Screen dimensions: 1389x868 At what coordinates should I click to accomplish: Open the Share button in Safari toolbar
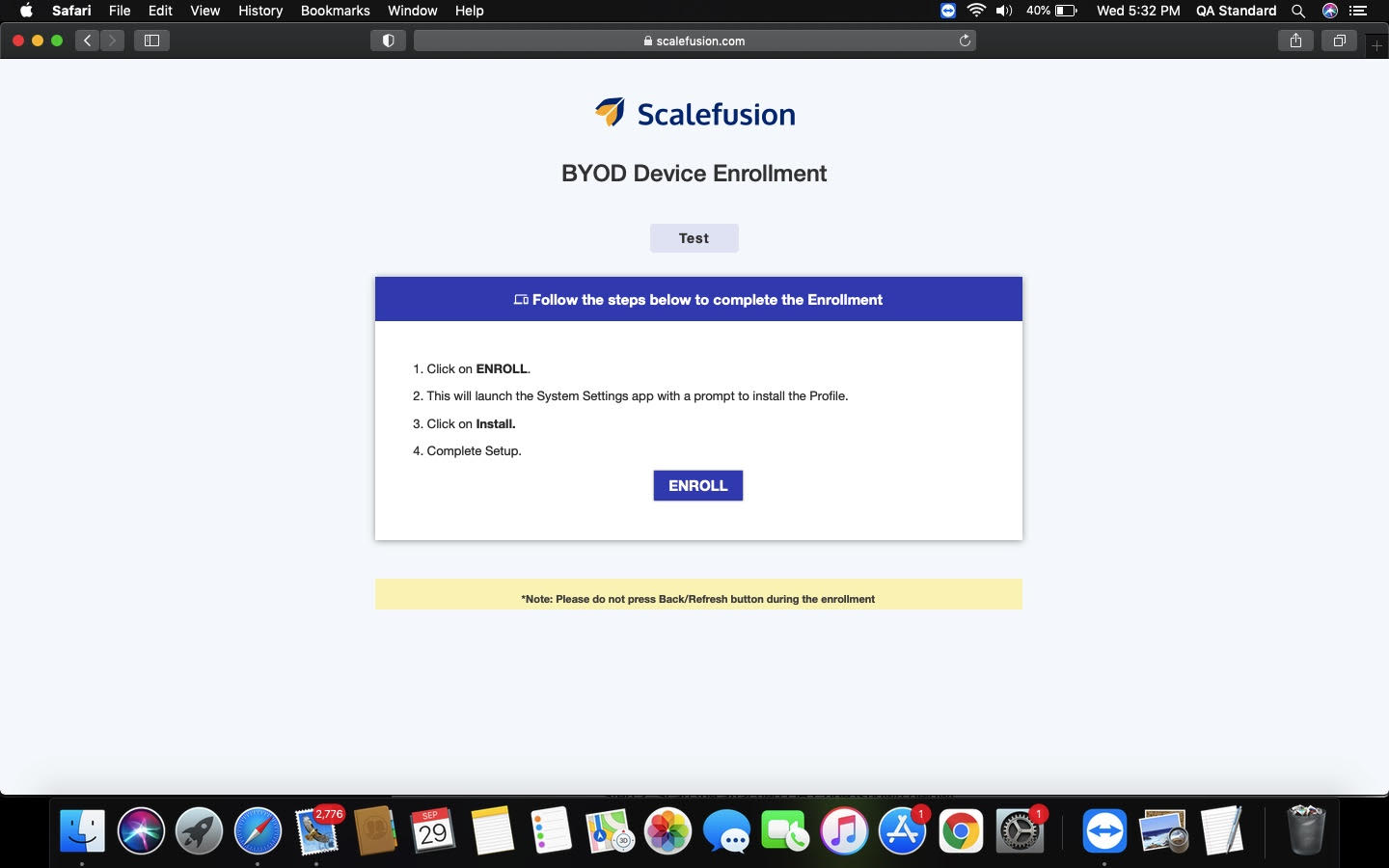pyautogui.click(x=1295, y=41)
